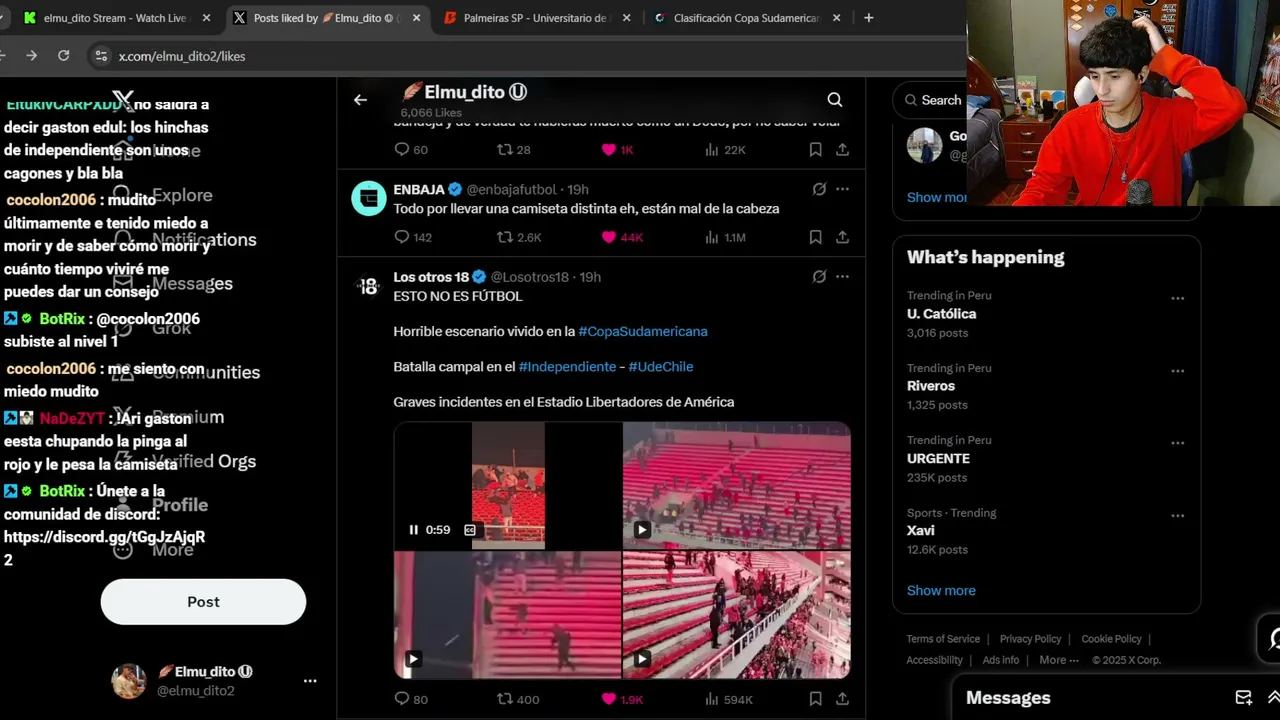Bookmark the Los otros 18 post

[x=815, y=699]
